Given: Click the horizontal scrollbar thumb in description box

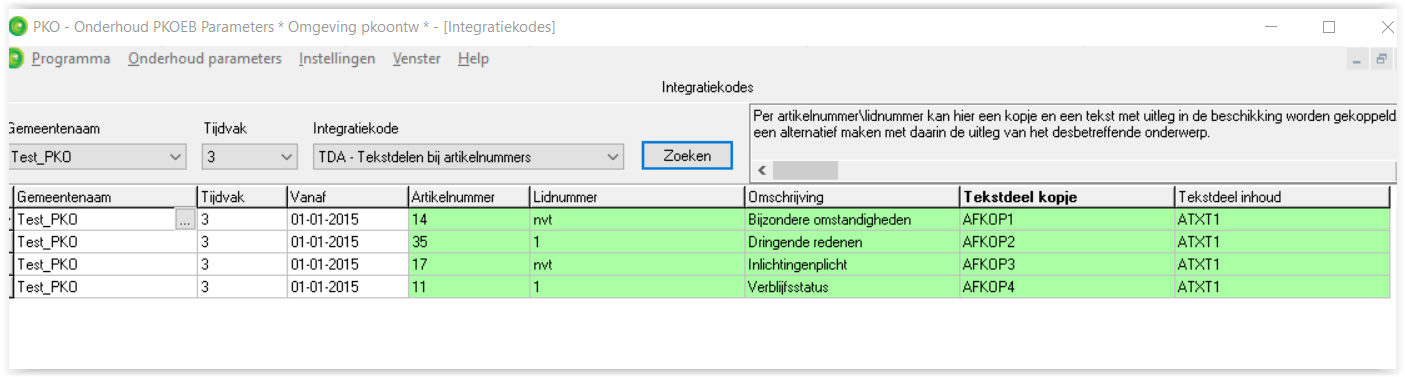Looking at the screenshot, I should click(807, 170).
